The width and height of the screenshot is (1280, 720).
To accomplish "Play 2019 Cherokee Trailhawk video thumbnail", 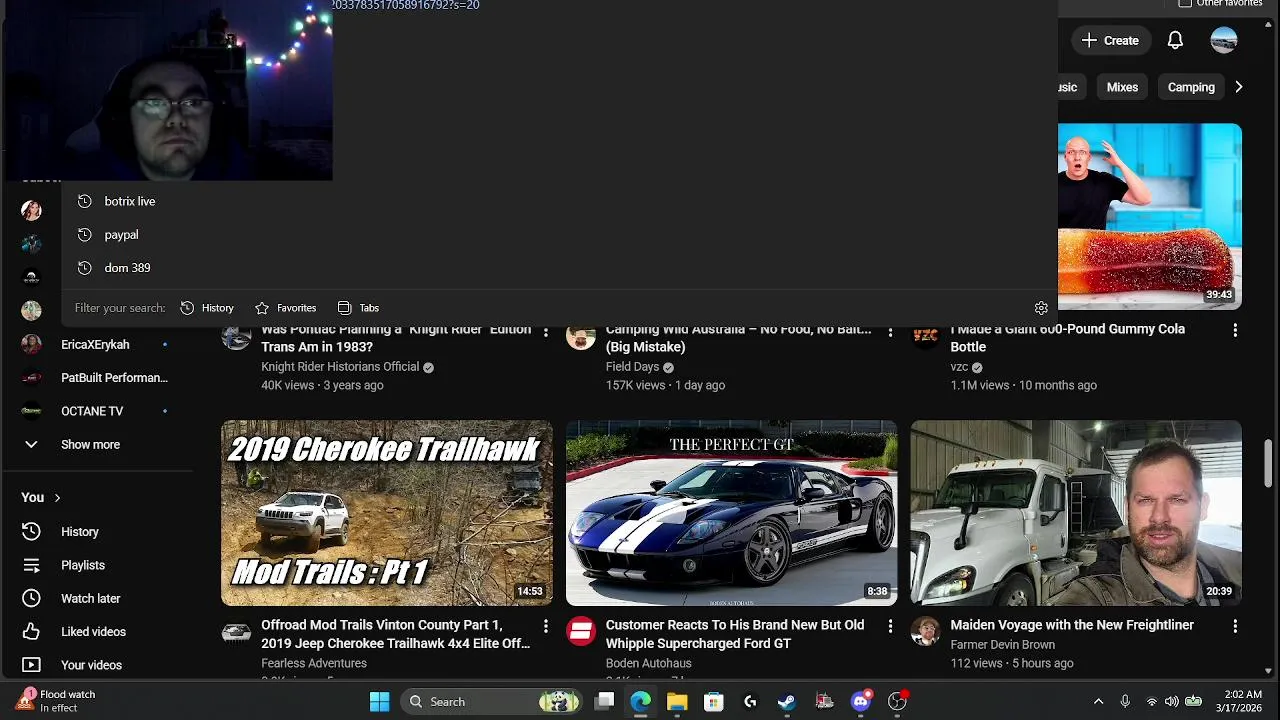I will click(x=387, y=513).
